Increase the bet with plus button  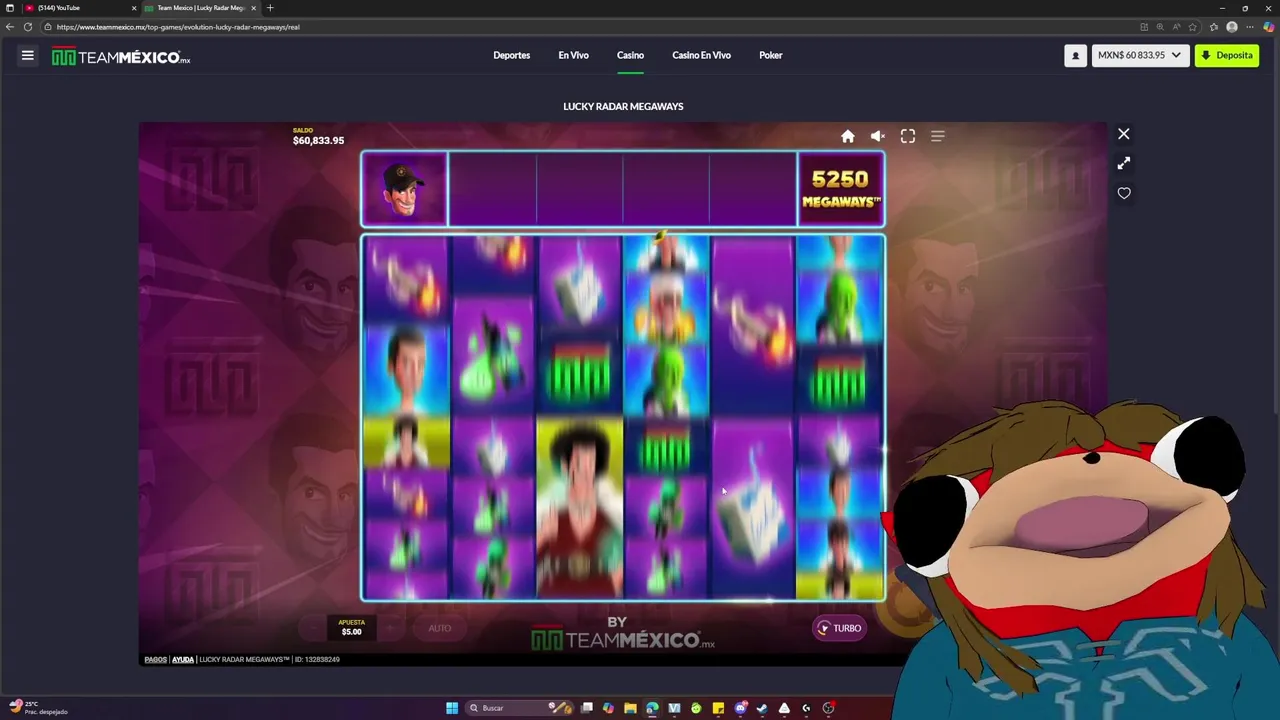(x=391, y=628)
